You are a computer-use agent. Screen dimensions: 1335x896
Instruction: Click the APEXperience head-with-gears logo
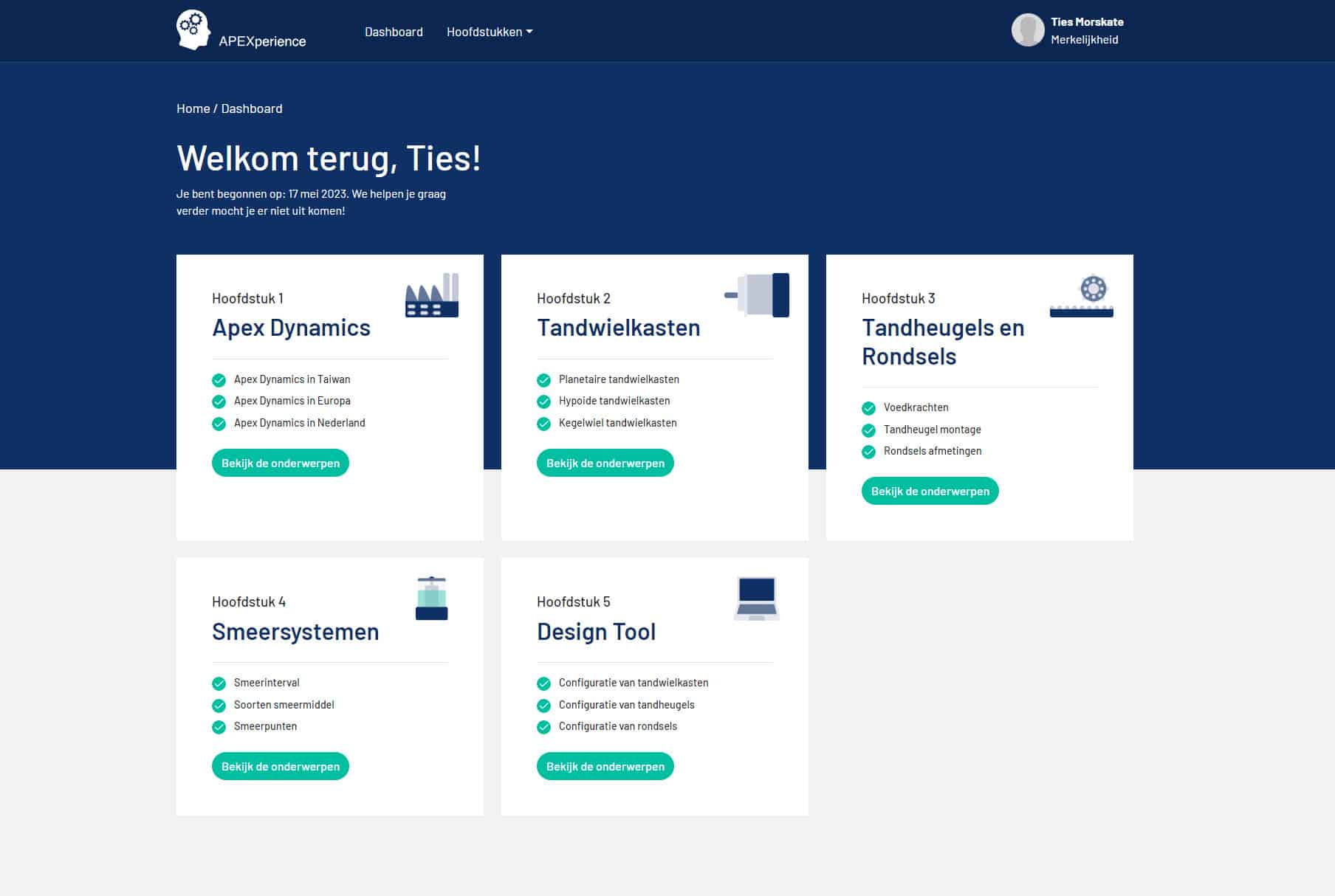(x=193, y=30)
